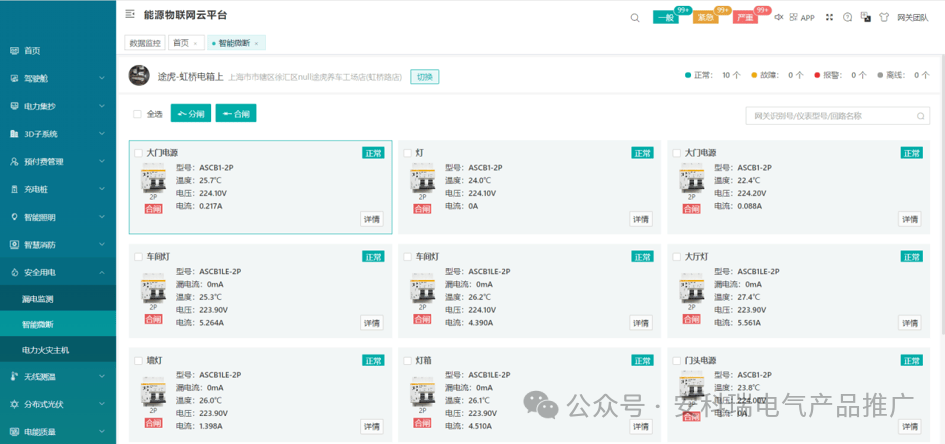Toggle fullscreen mode icon in header
Screen dimensions: 945x444
[x=829, y=17]
